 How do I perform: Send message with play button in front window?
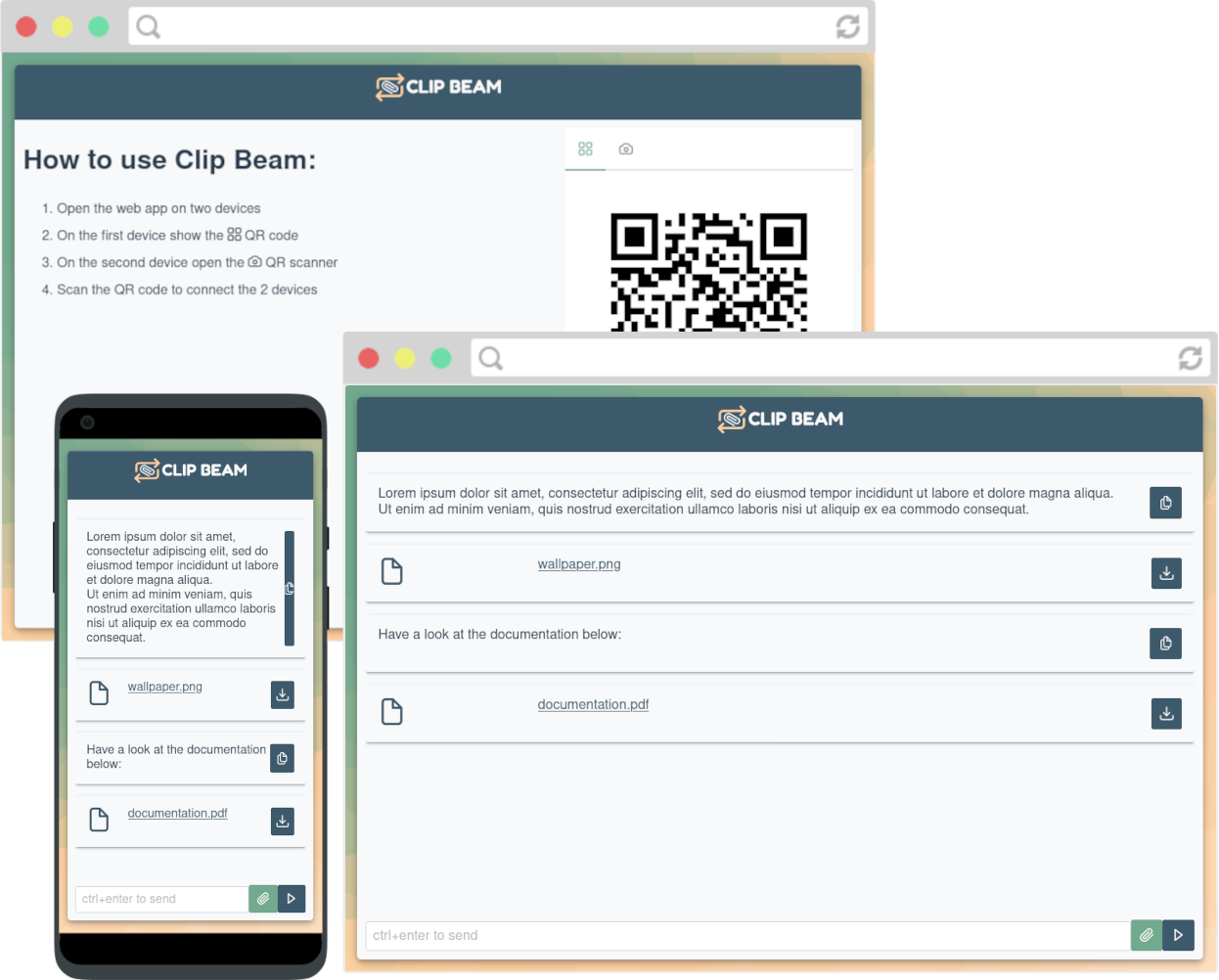coord(1178,935)
